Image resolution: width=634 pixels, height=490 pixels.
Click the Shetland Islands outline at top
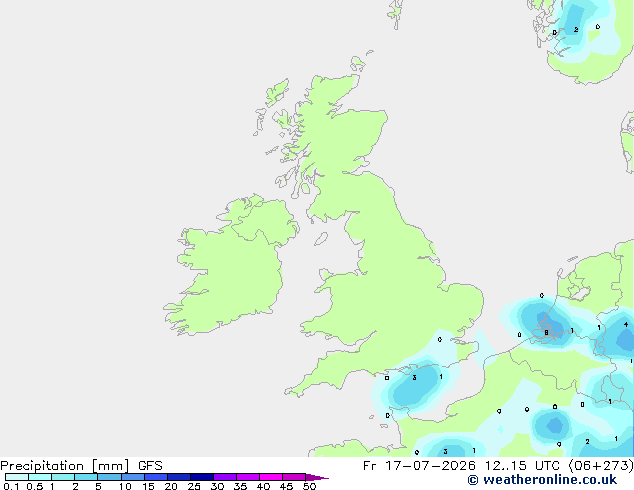click(x=395, y=14)
